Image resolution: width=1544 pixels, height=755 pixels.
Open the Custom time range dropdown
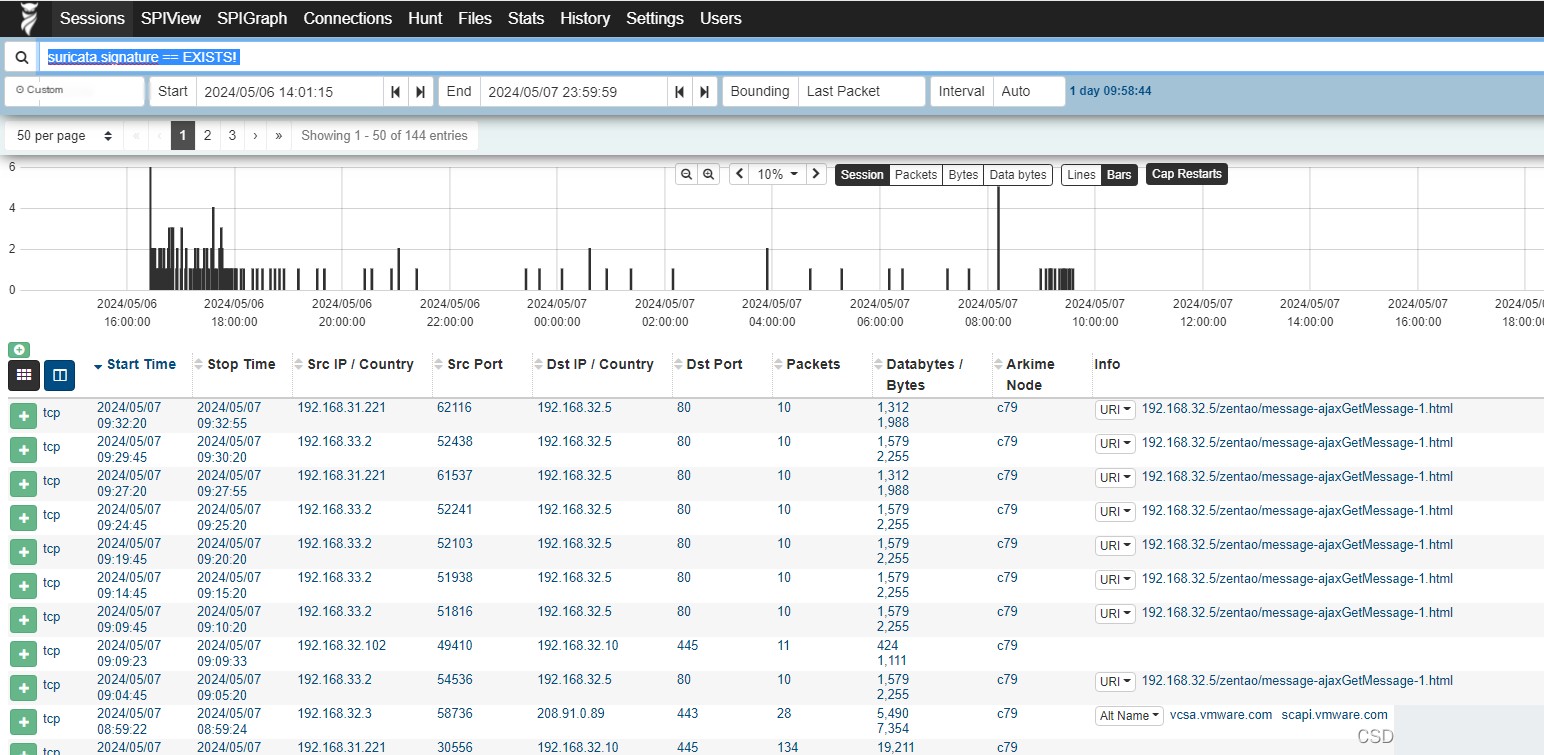pyautogui.click(x=75, y=91)
